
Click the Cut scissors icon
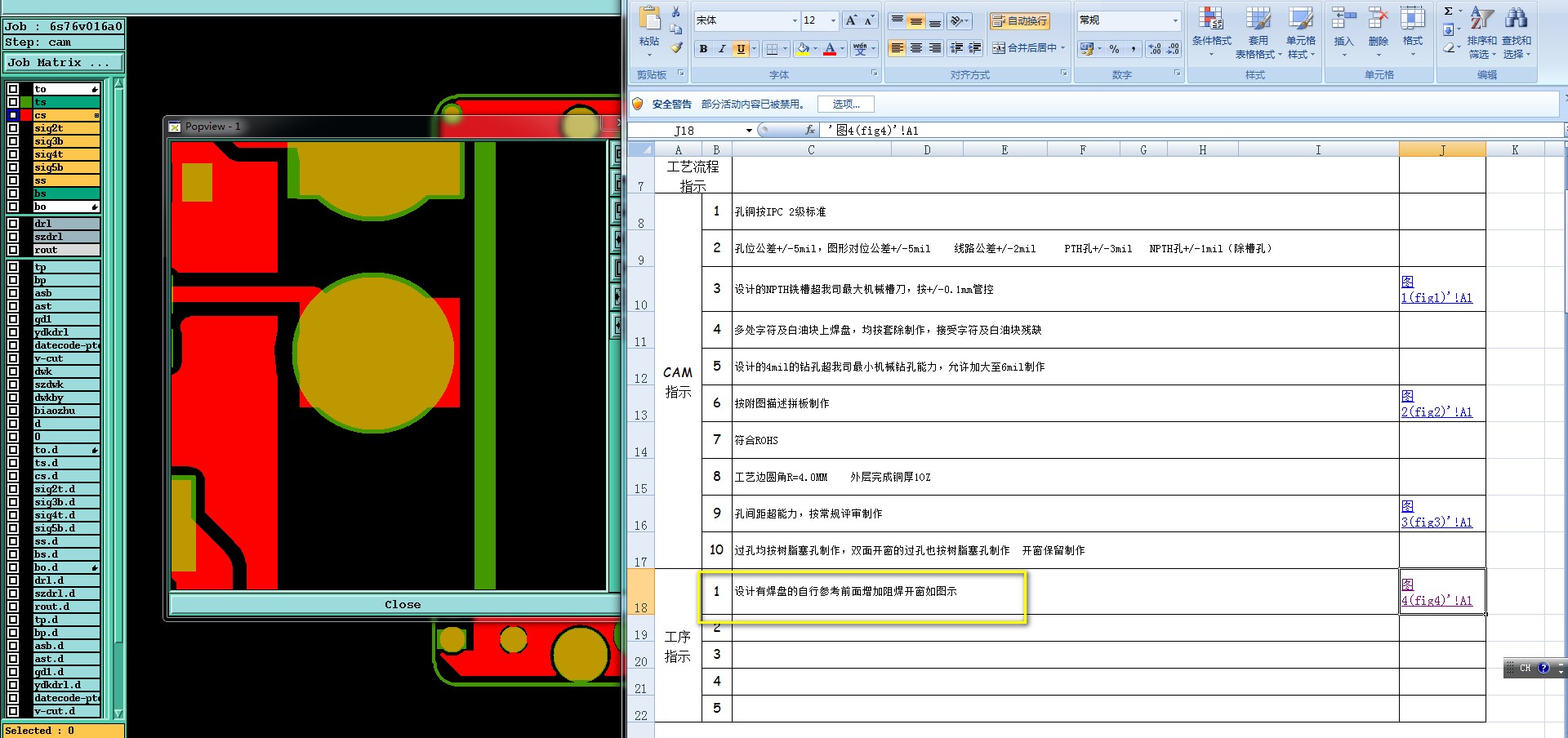676,11
